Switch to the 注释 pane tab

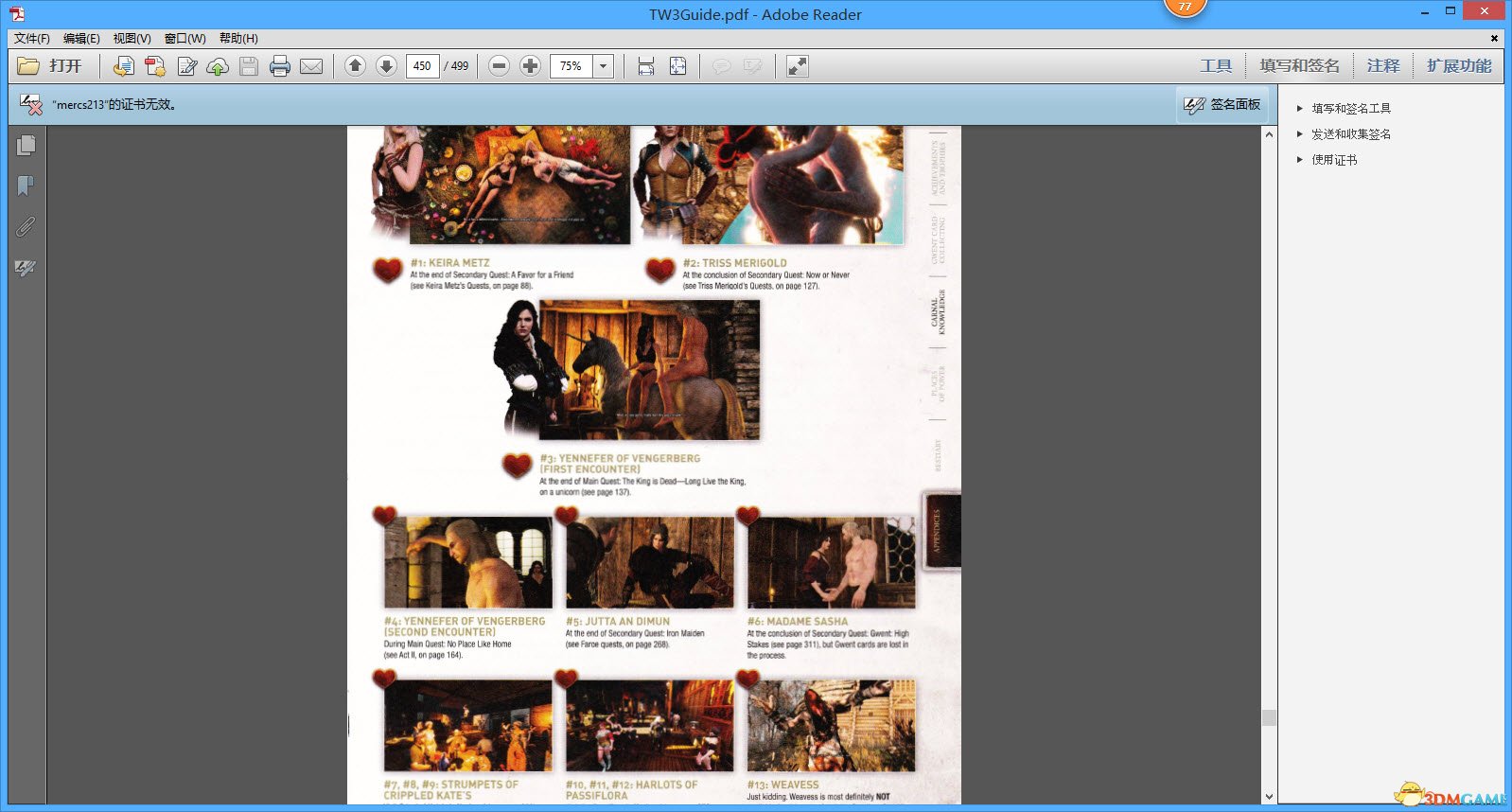click(1382, 66)
